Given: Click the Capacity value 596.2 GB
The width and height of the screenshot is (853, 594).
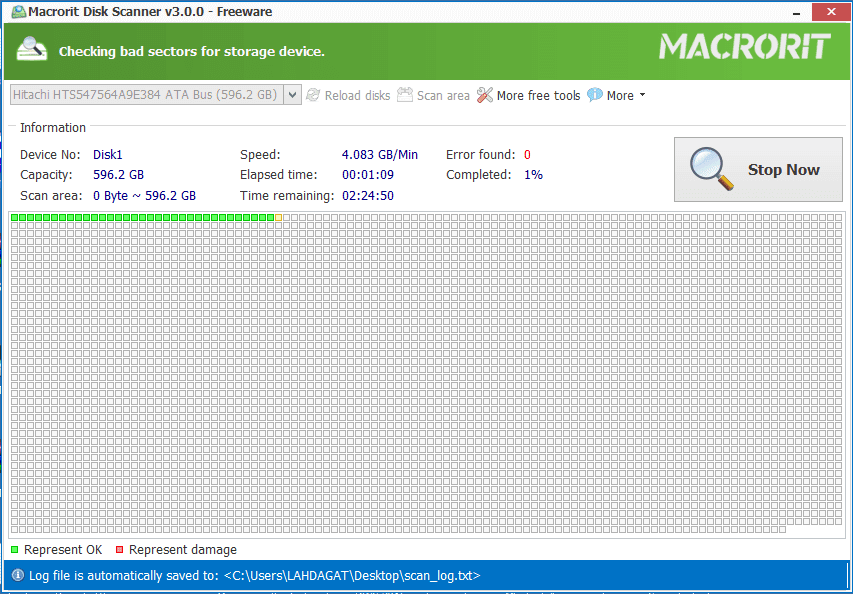Looking at the screenshot, I should pos(119,175).
